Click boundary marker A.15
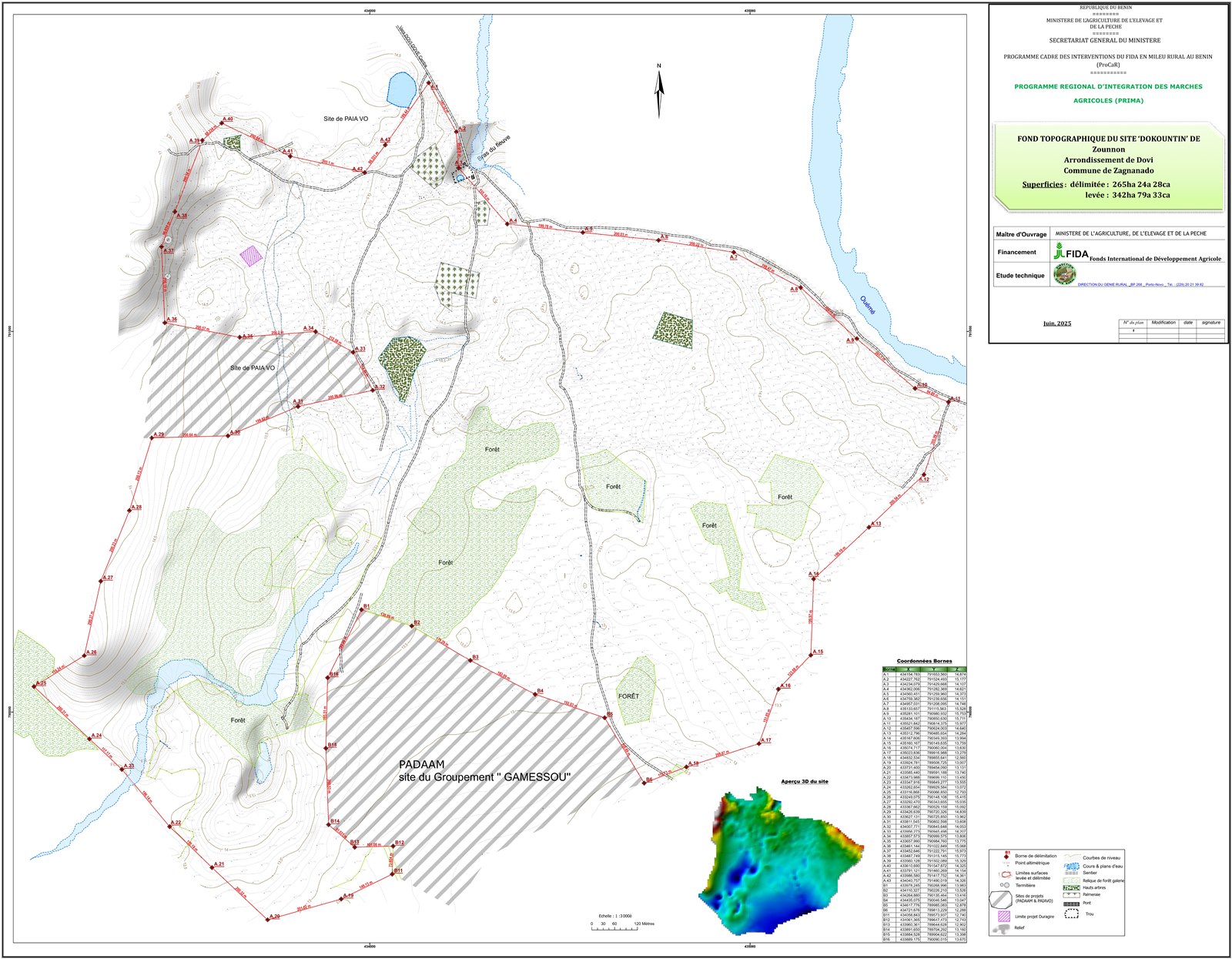 (x=812, y=654)
